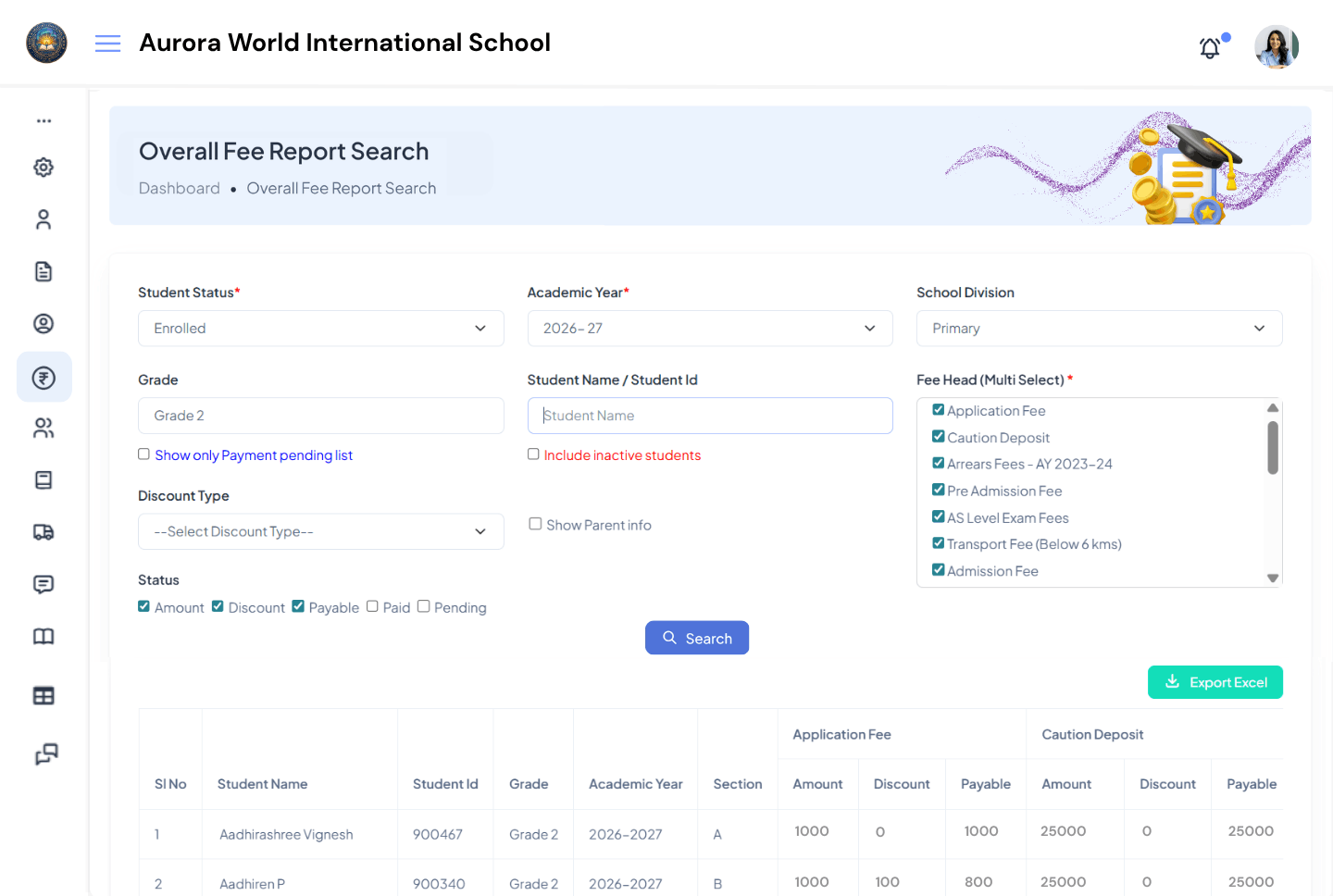Screen dimensions: 1333x896
Task: Select the rupee Fees icon in the sidebar
Action: (43, 377)
